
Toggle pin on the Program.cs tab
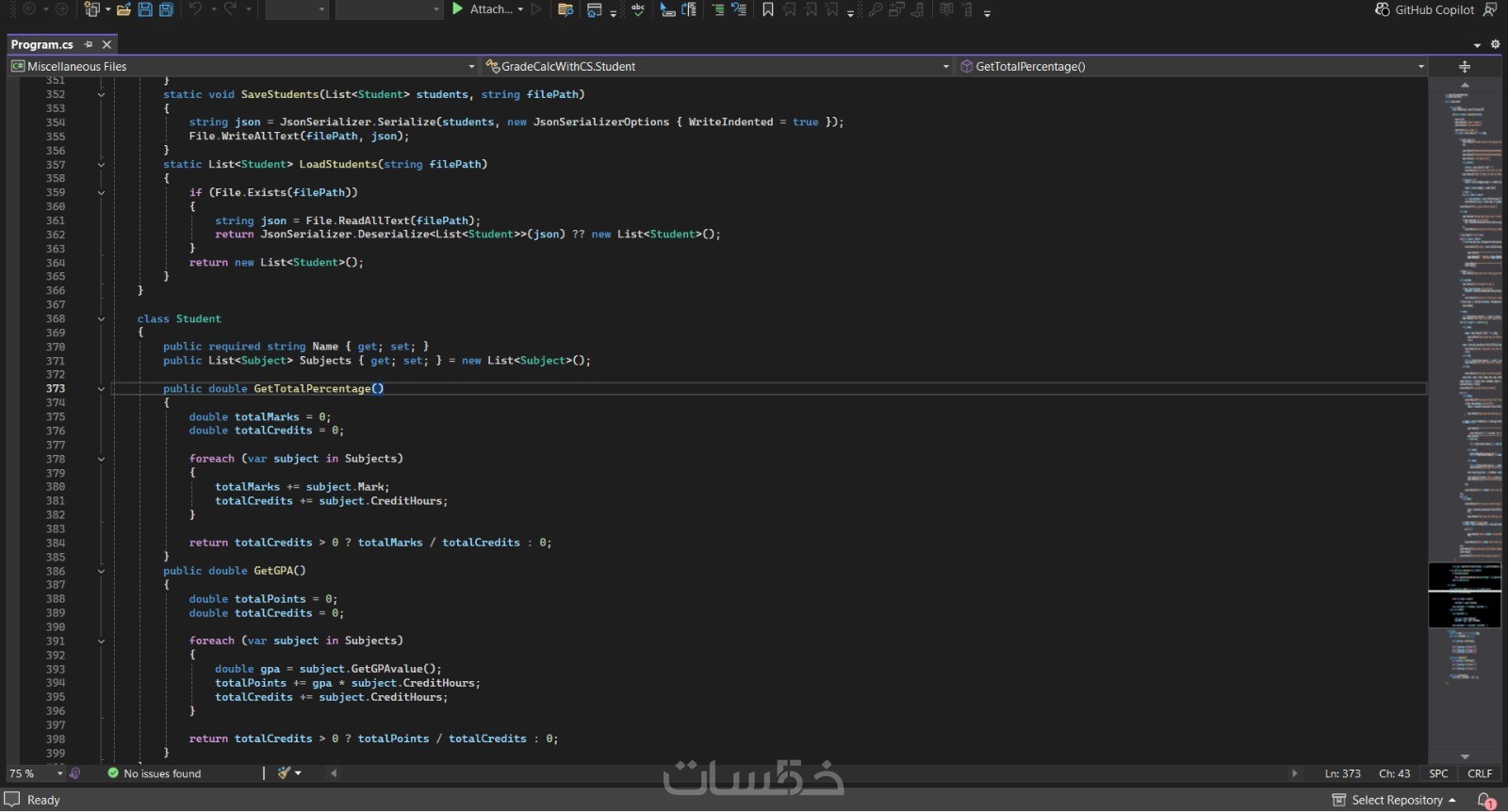89,44
